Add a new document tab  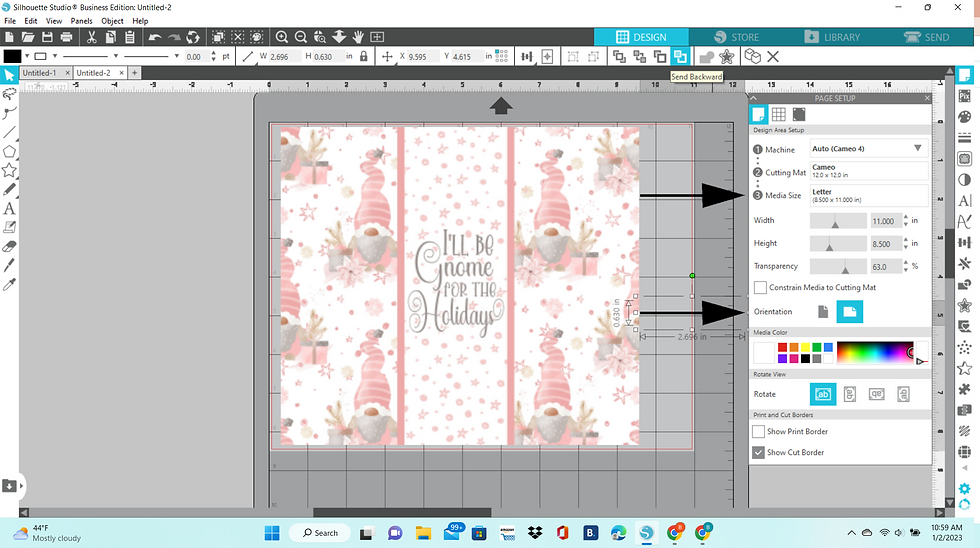coord(134,72)
